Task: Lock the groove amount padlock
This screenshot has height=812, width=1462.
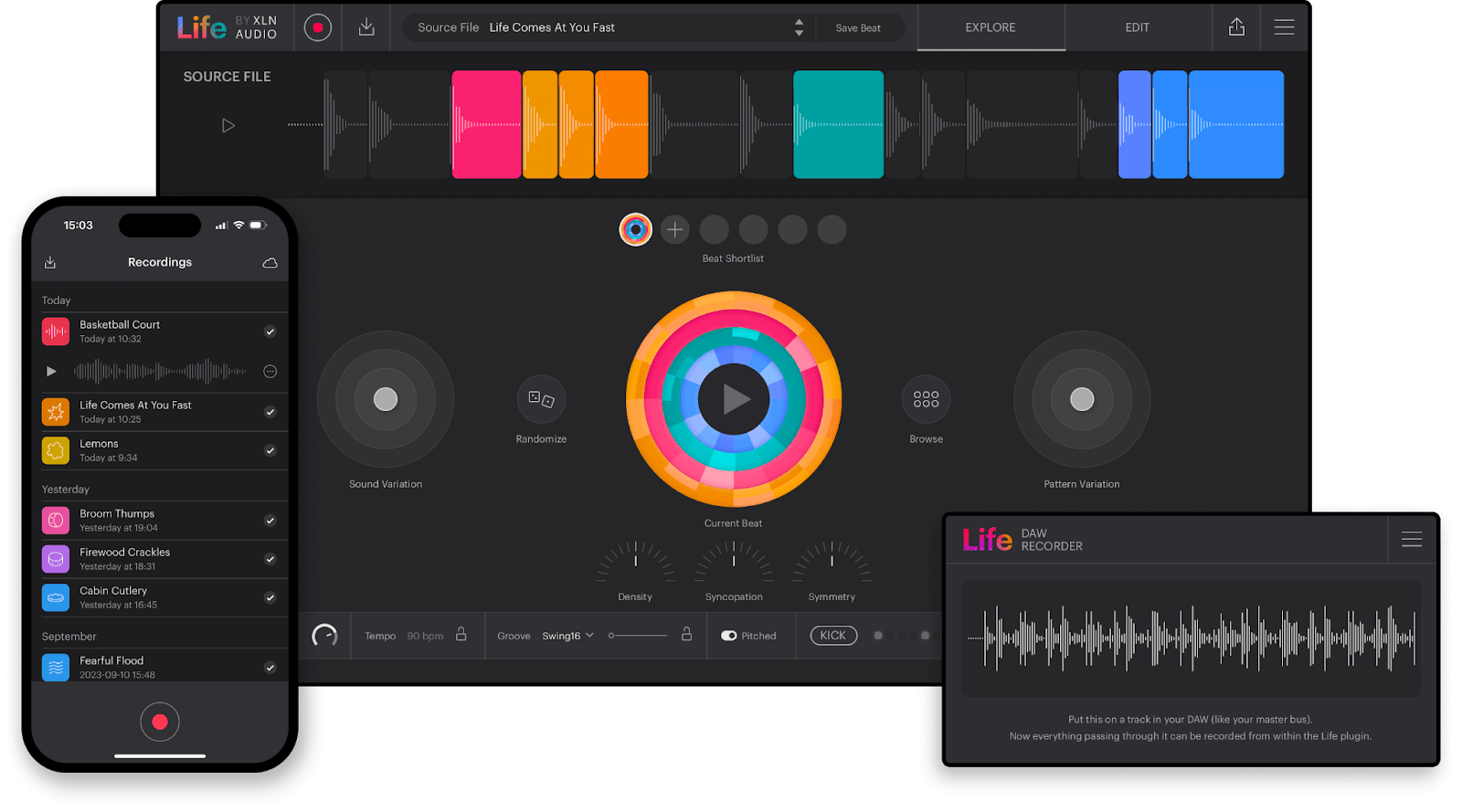Action: click(686, 634)
